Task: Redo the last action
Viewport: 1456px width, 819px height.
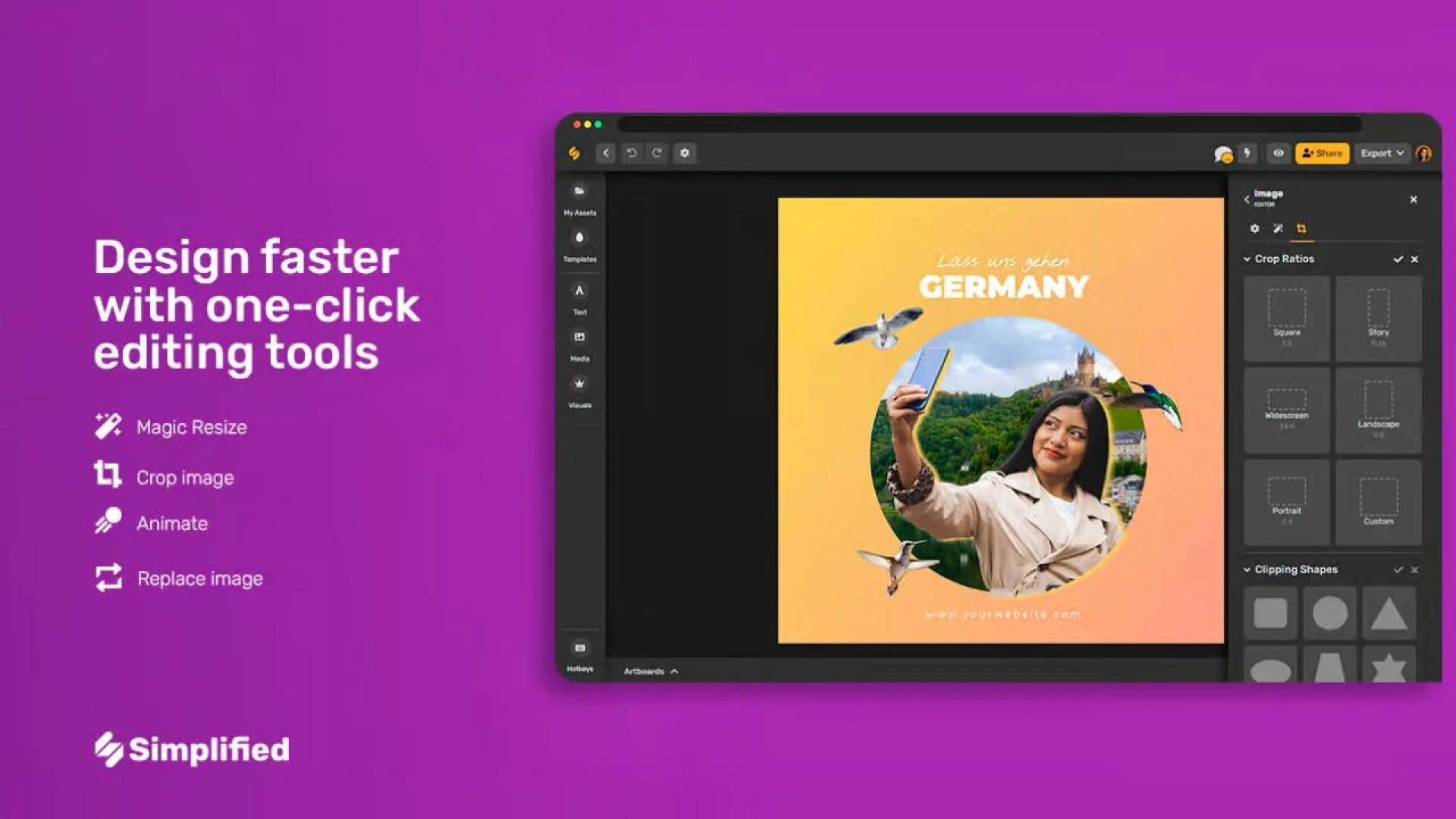Action: pyautogui.click(x=658, y=153)
